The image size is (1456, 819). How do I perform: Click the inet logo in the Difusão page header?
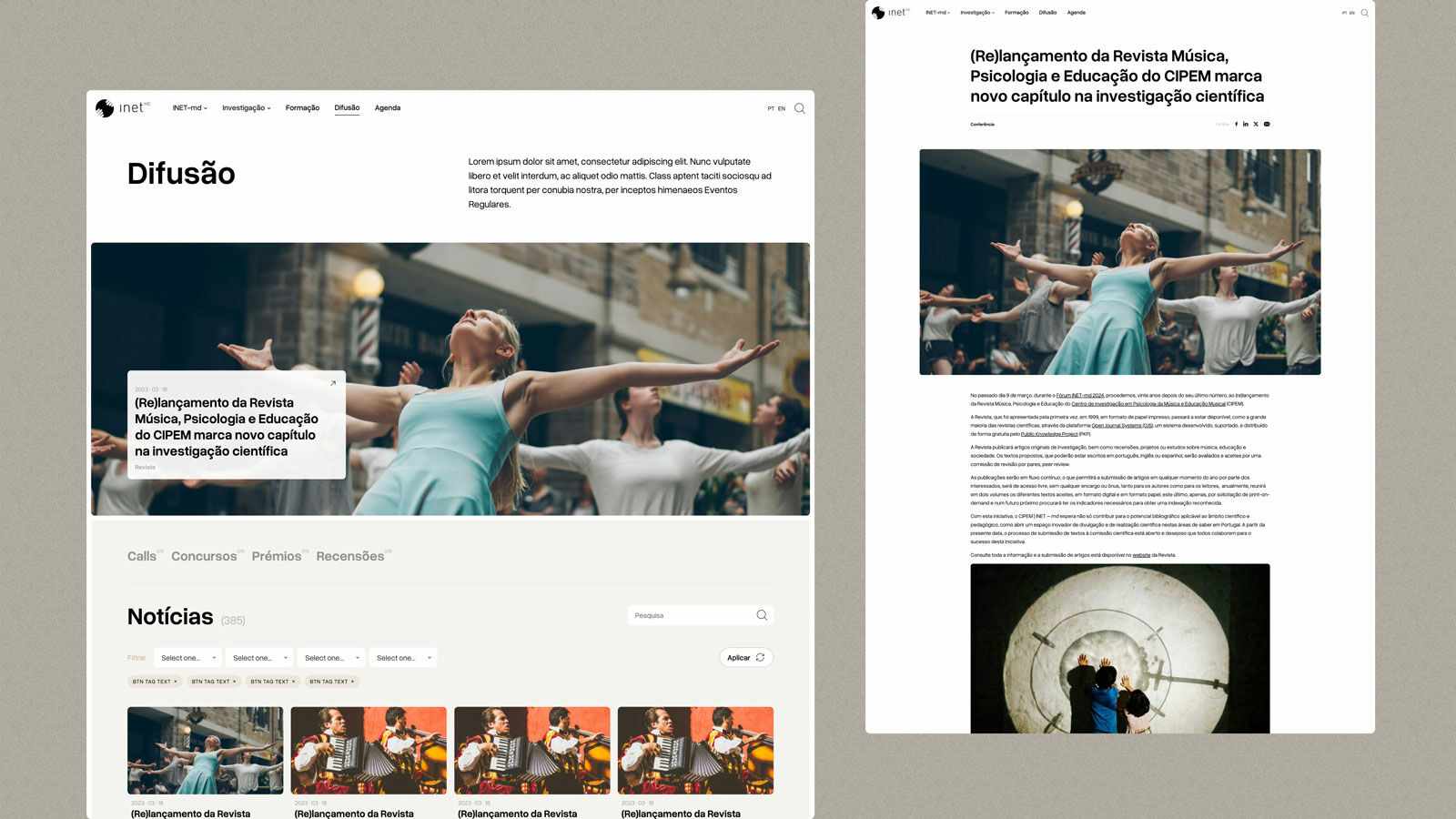tap(122, 107)
